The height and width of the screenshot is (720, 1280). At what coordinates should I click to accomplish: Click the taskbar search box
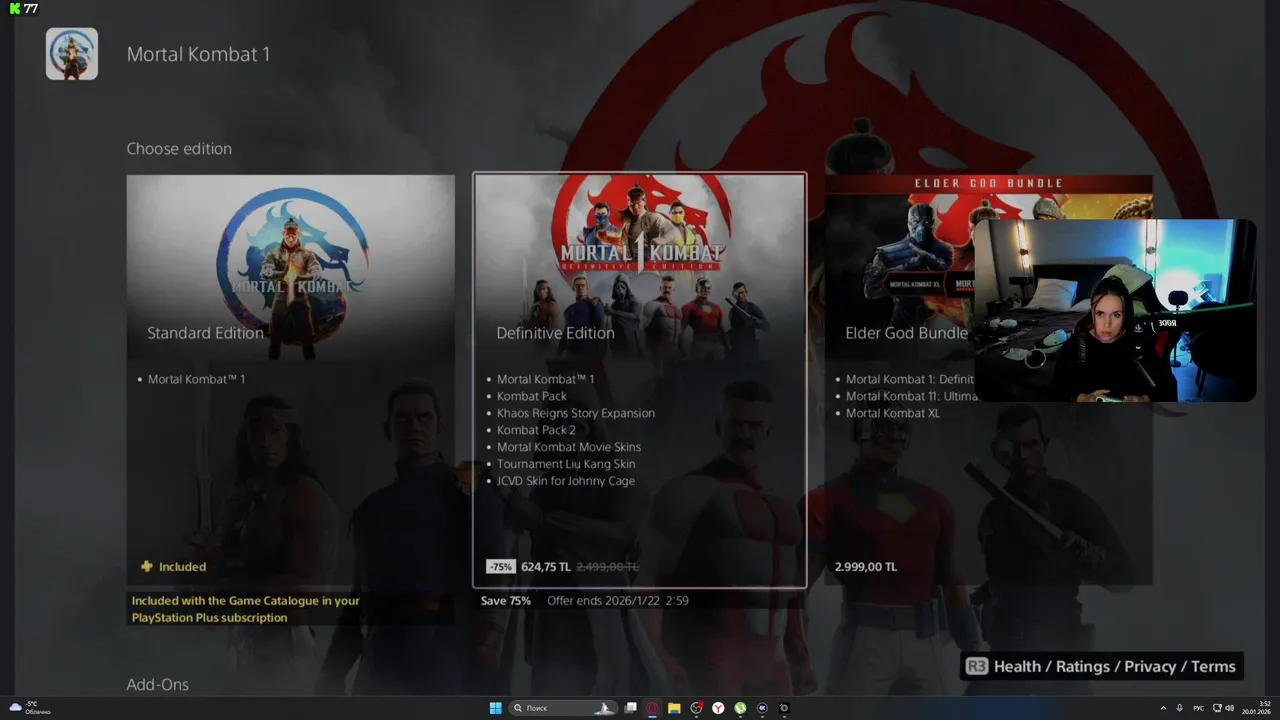point(562,708)
